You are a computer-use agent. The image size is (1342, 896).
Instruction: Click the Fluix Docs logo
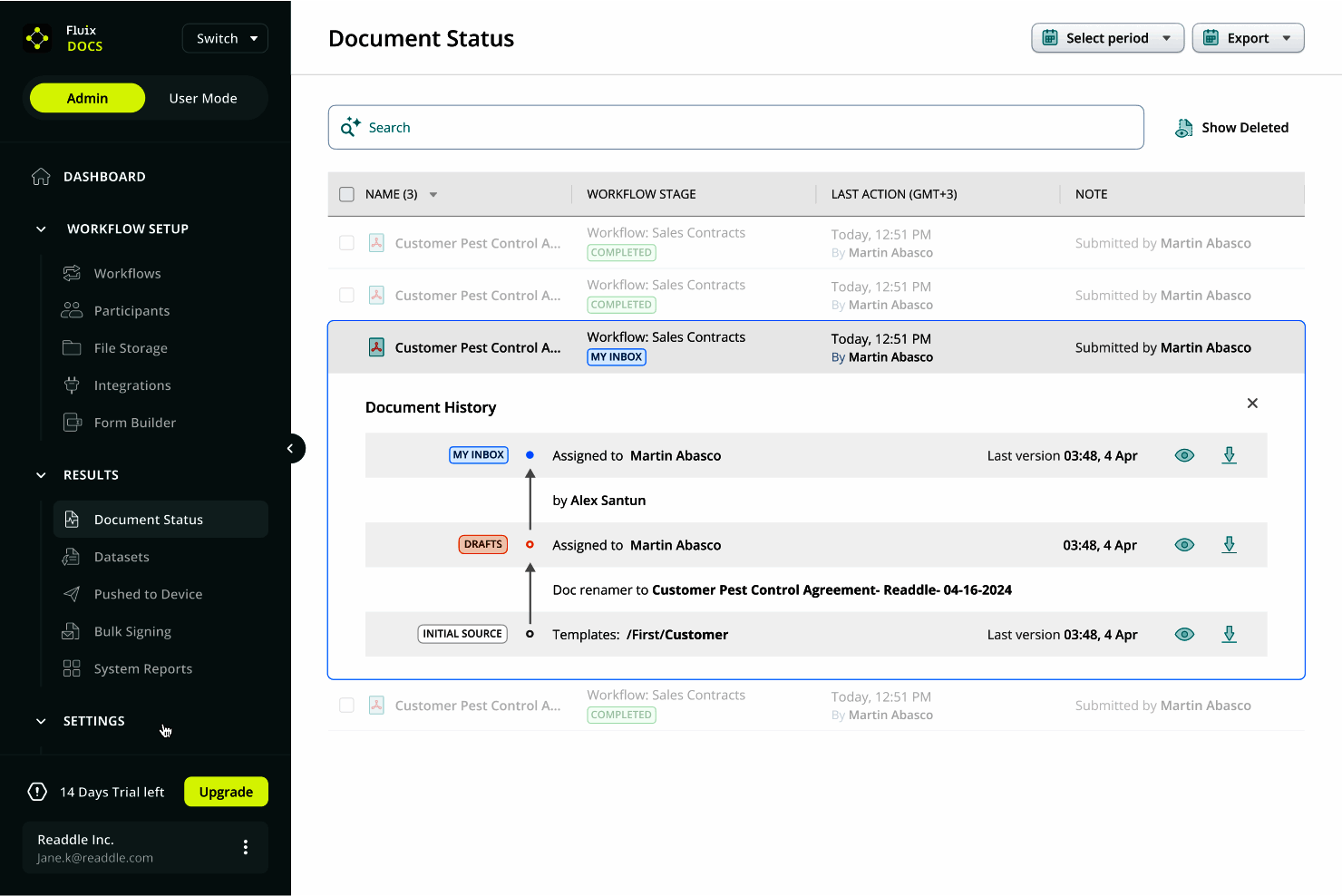point(38,38)
